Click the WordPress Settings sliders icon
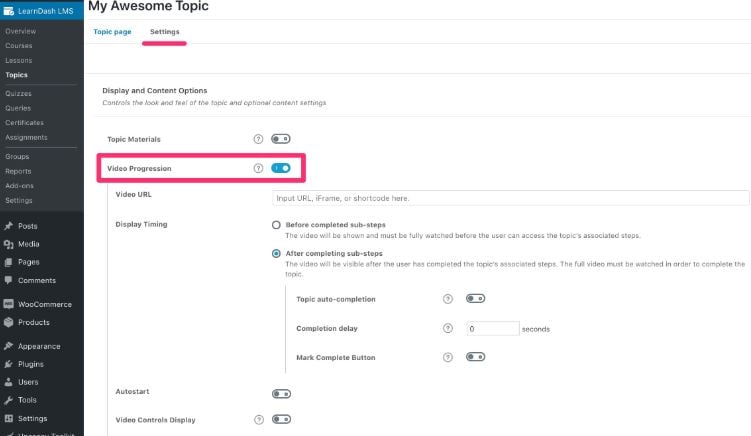This screenshot has height=436, width=751. pos(9,418)
